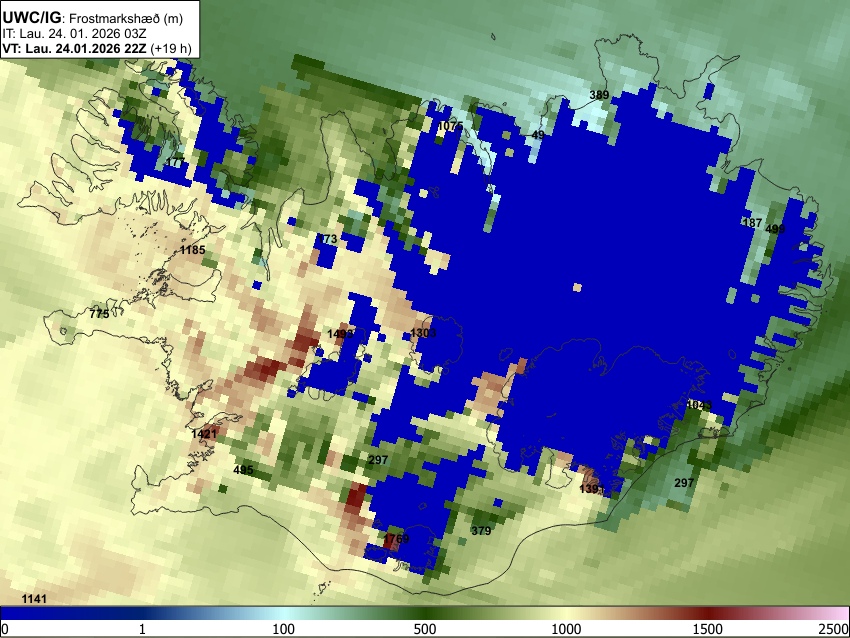850x638 pixels.
Task: Click the map value label 1421
Action: point(204,434)
